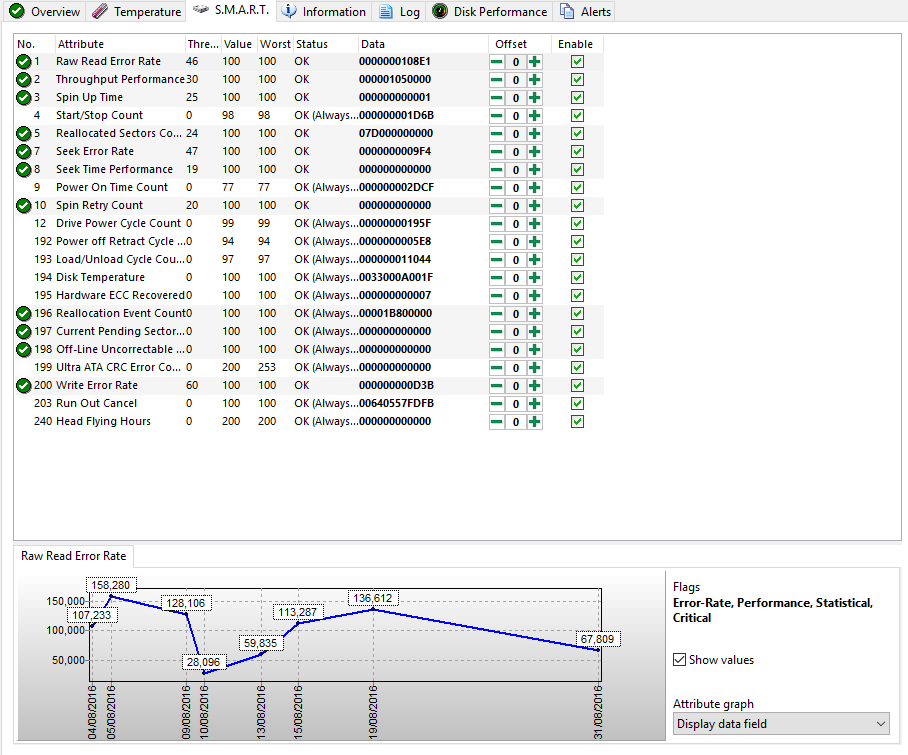Sort by the Status column header
The height and width of the screenshot is (755, 908).
[324, 44]
